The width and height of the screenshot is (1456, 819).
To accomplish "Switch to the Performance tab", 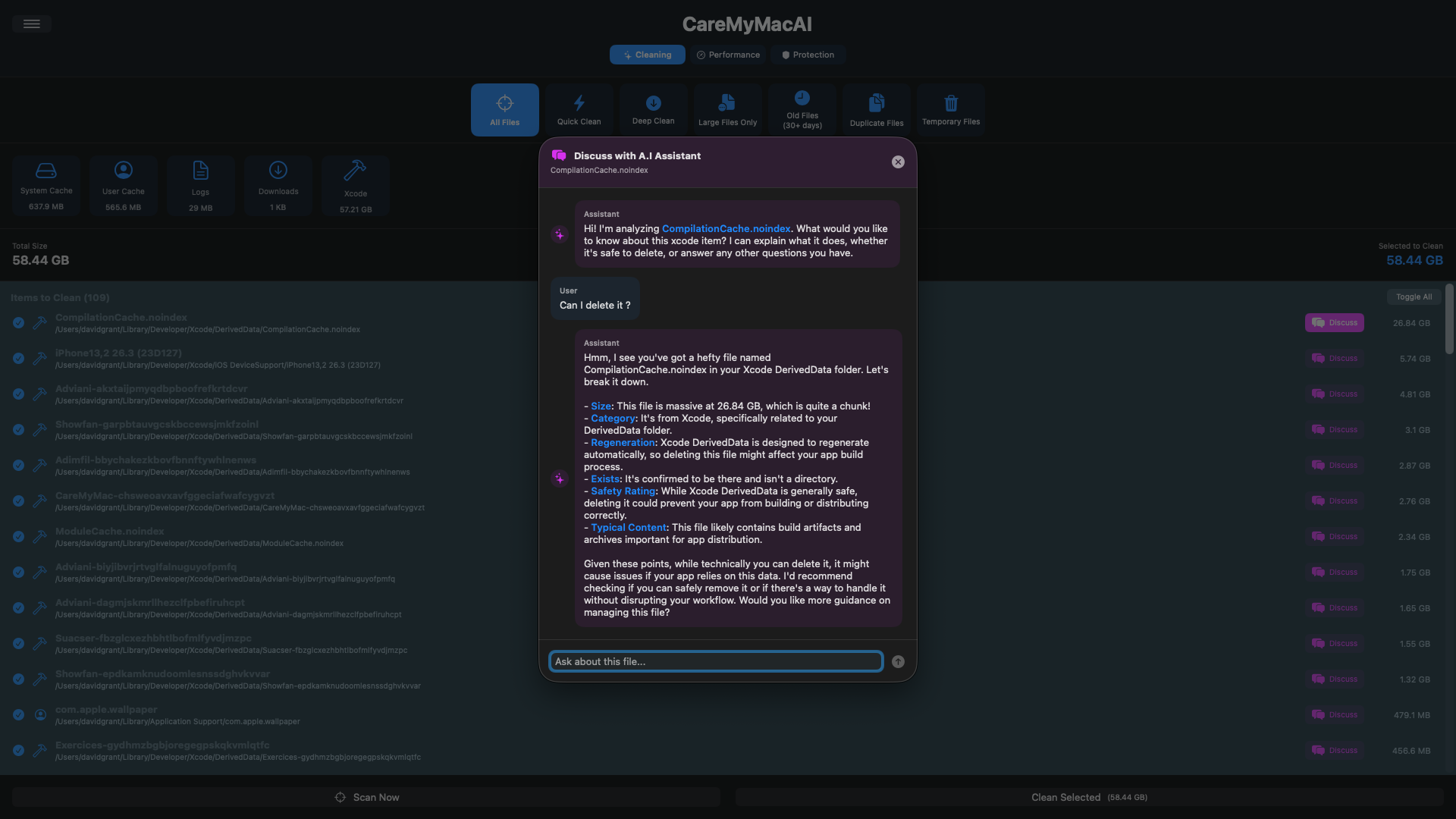I will (x=728, y=55).
